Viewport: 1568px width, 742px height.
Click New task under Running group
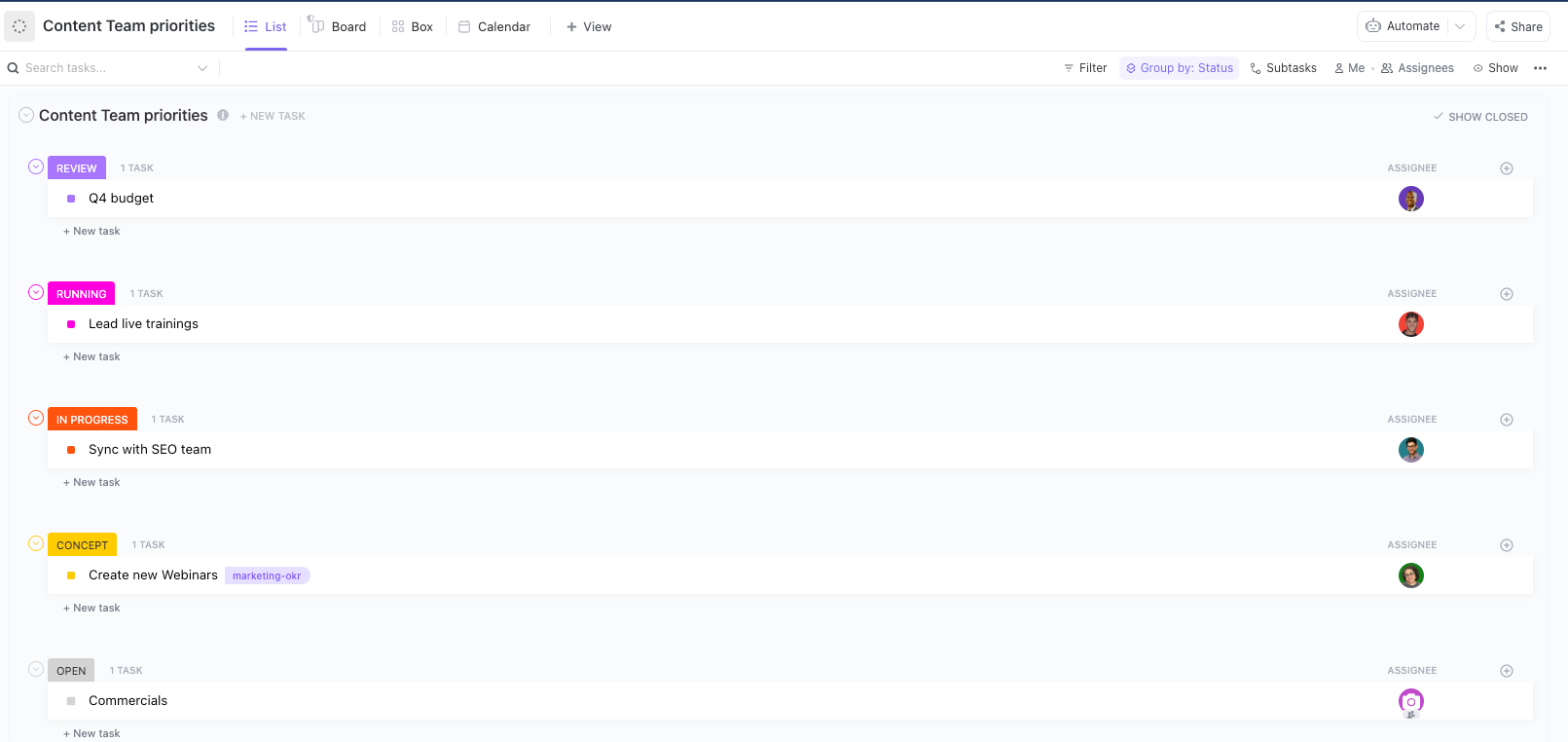tap(92, 356)
